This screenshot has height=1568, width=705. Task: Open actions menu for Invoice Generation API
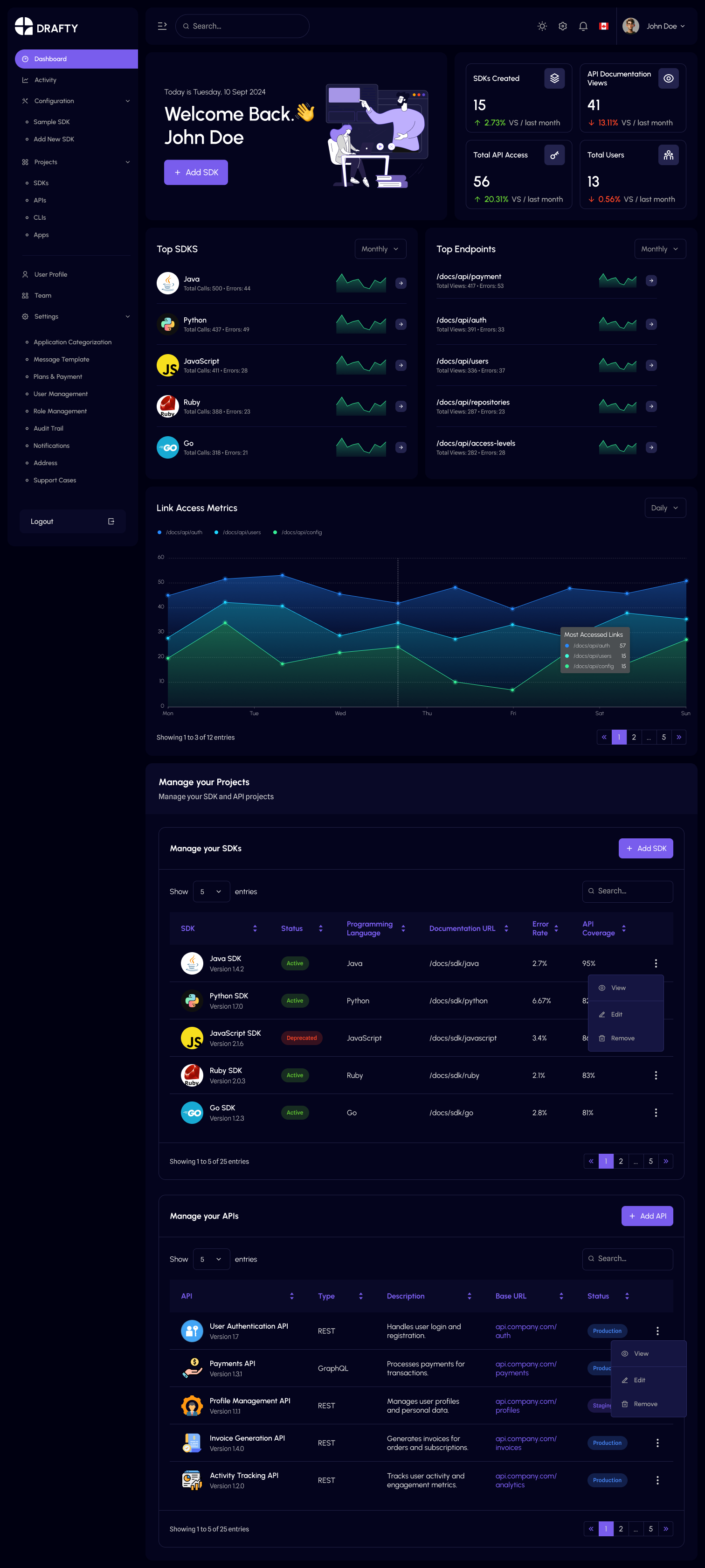[657, 1443]
